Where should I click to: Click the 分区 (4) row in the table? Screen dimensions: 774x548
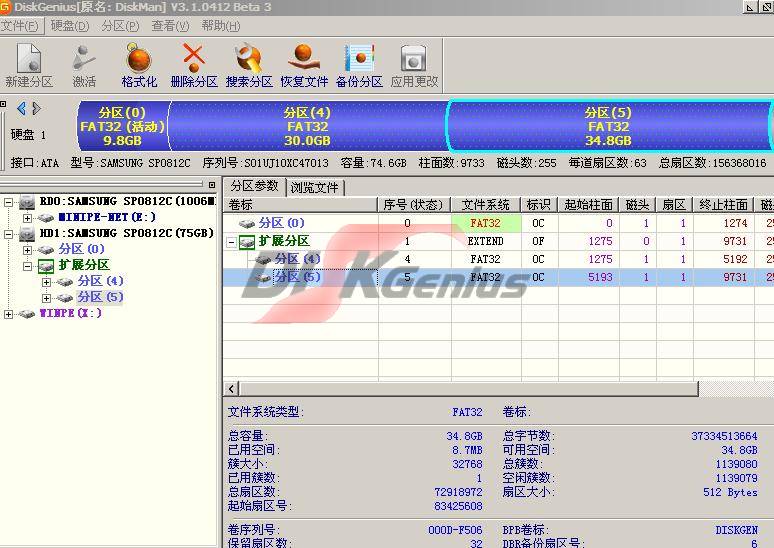coord(499,259)
